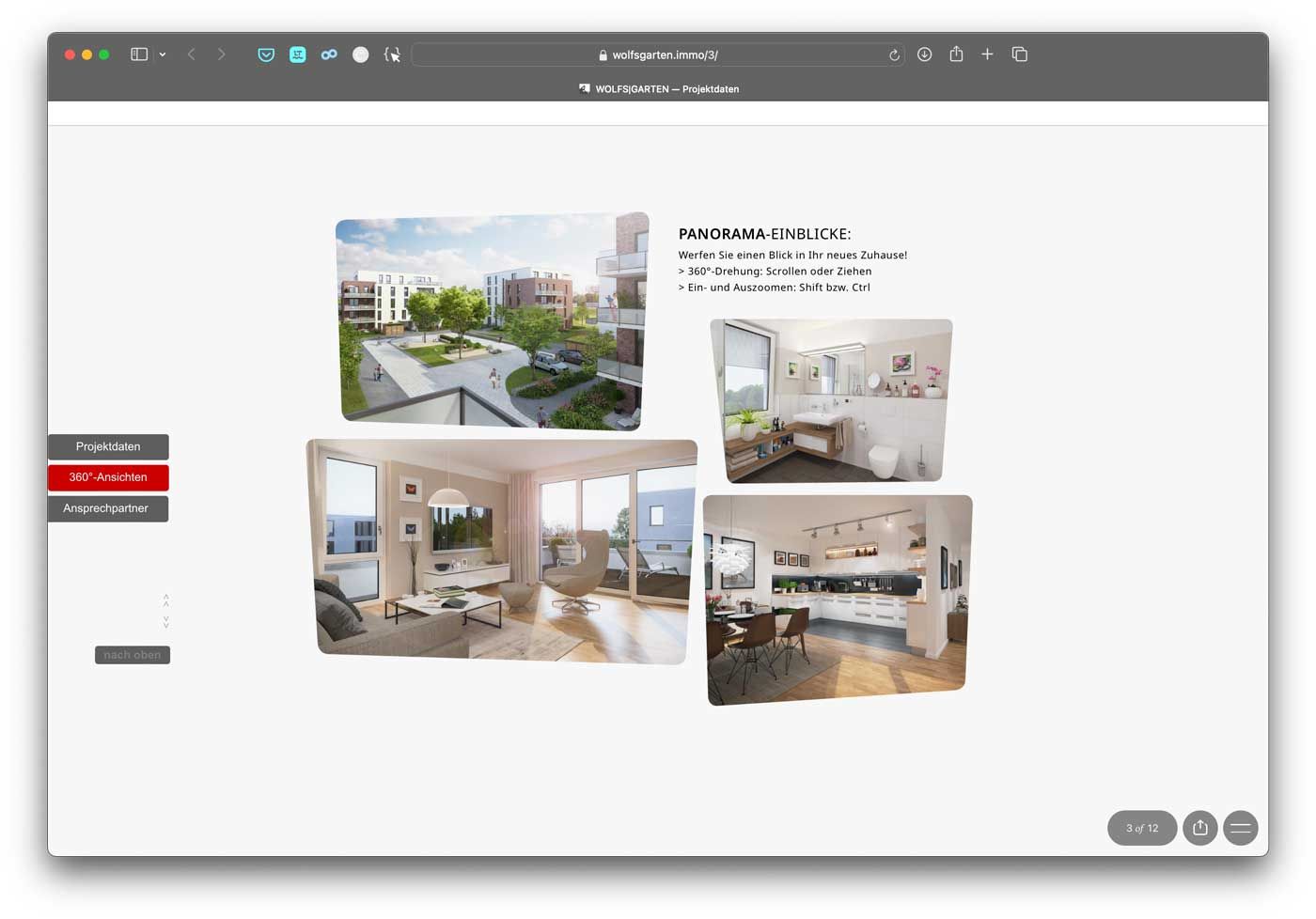This screenshot has width=1316, height=919.
Task: Click the Pocket extension icon
Action: [x=266, y=55]
